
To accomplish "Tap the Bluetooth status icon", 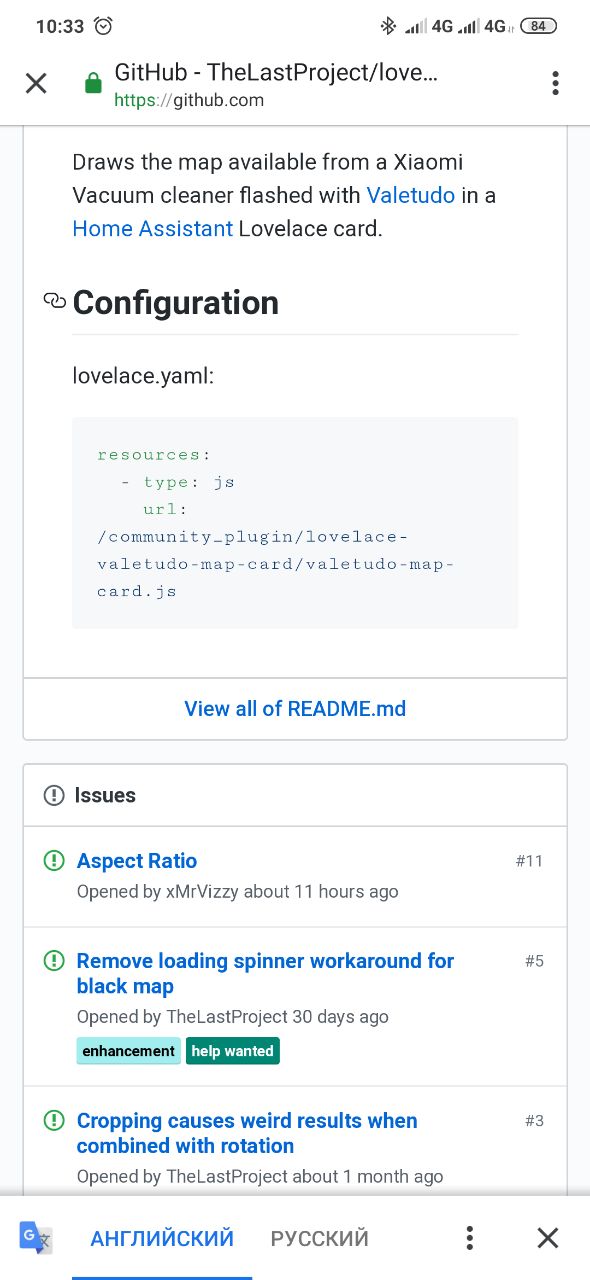I will (x=388, y=26).
